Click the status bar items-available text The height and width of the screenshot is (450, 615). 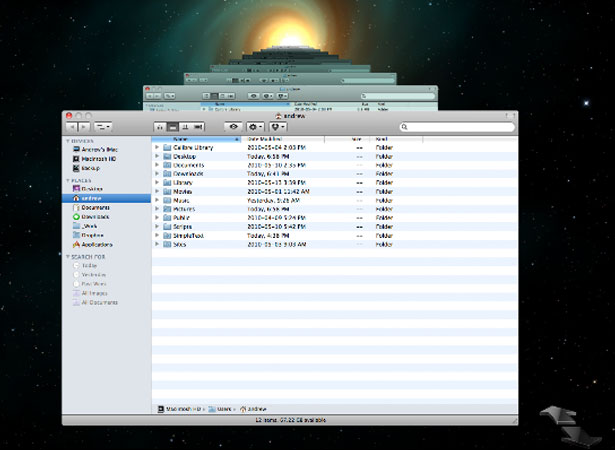290,420
